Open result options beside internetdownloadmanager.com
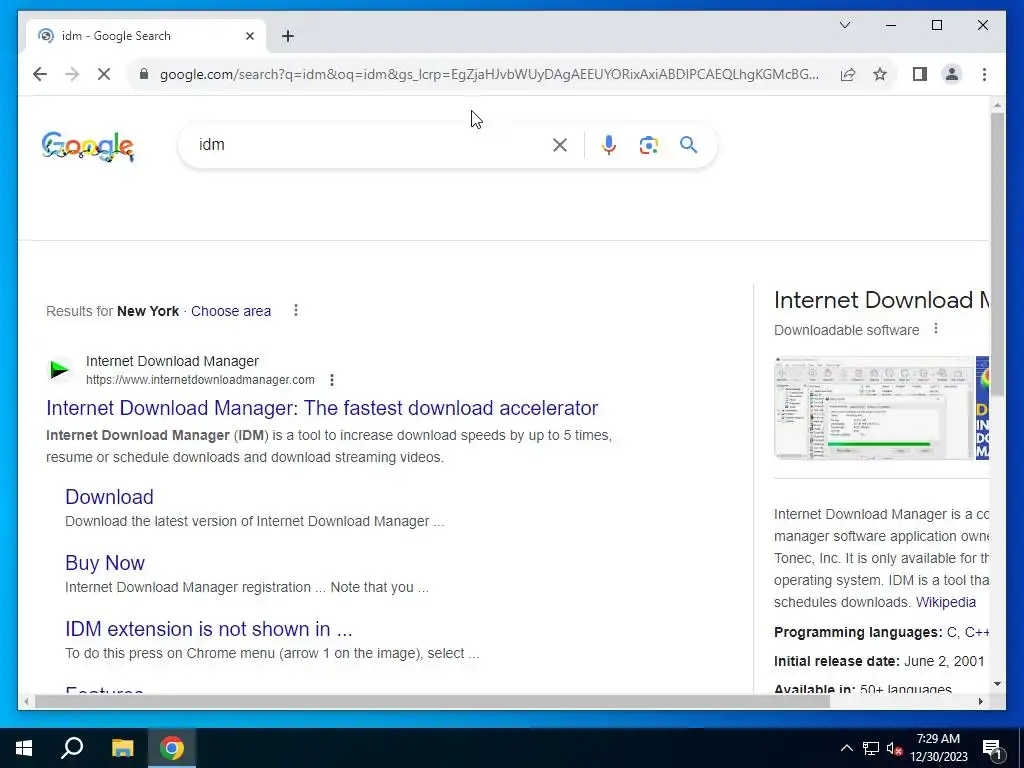This screenshot has height=768, width=1024. pyautogui.click(x=332, y=379)
